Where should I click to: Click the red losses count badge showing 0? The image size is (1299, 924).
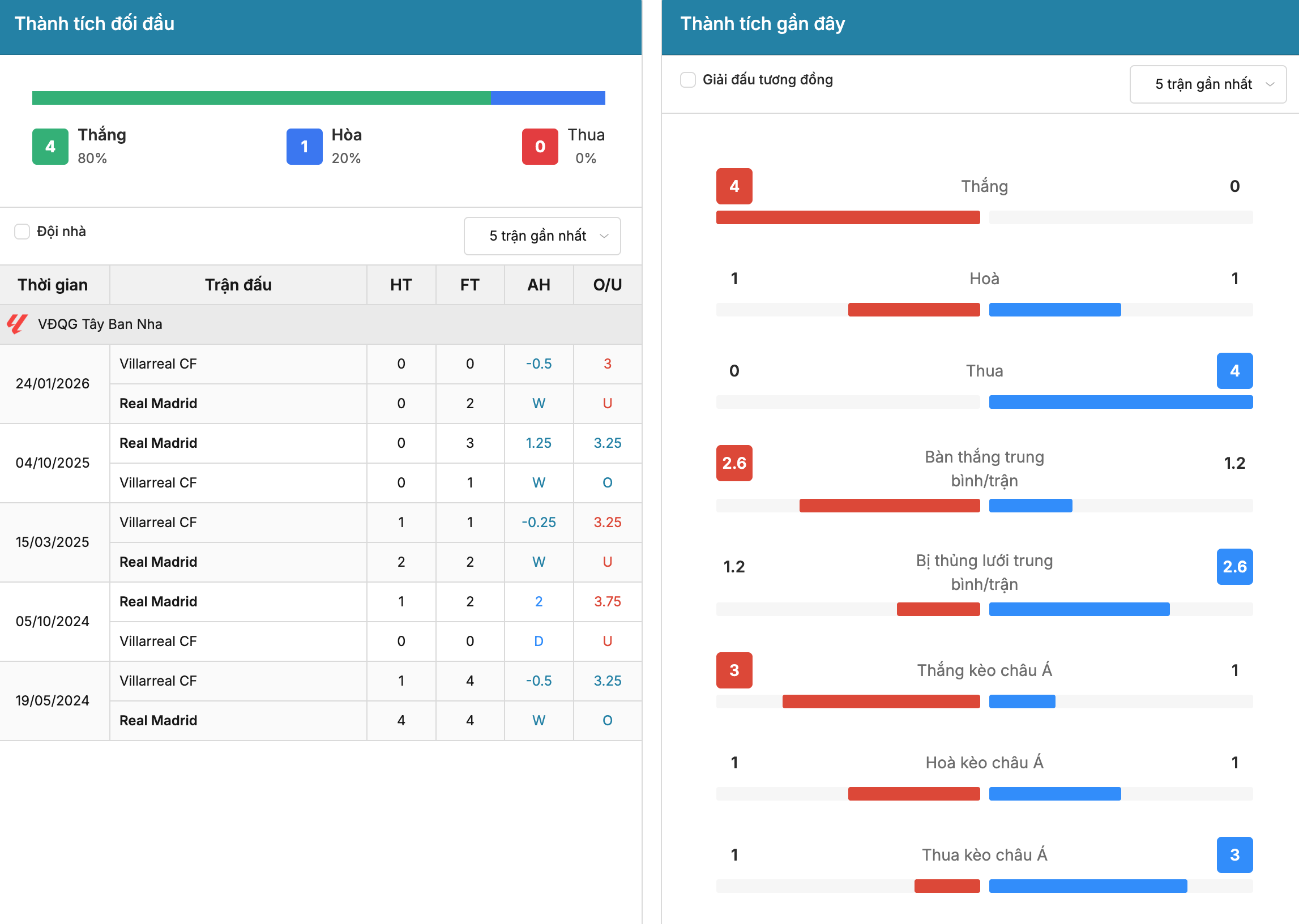click(540, 147)
